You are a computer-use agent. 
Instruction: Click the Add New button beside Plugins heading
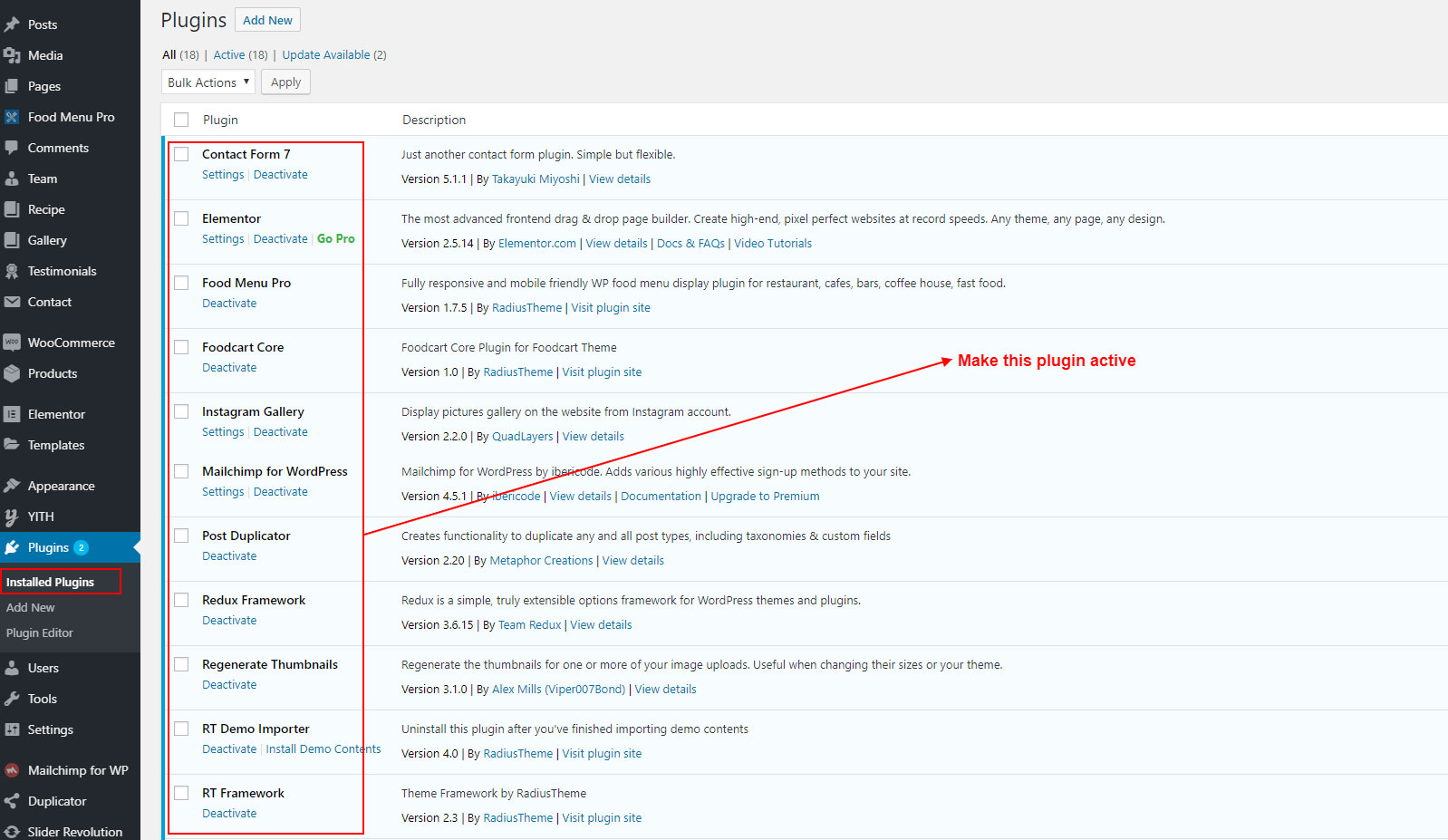point(267,20)
